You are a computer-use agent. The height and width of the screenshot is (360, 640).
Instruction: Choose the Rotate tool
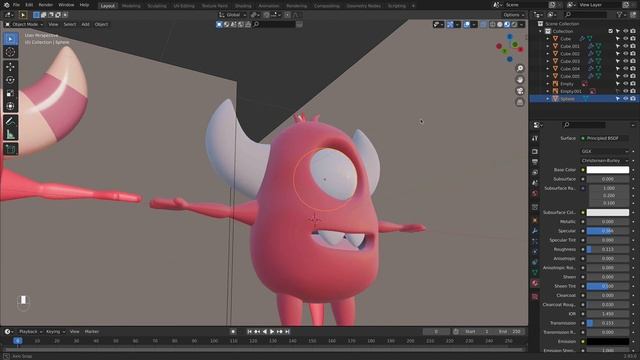(11, 80)
